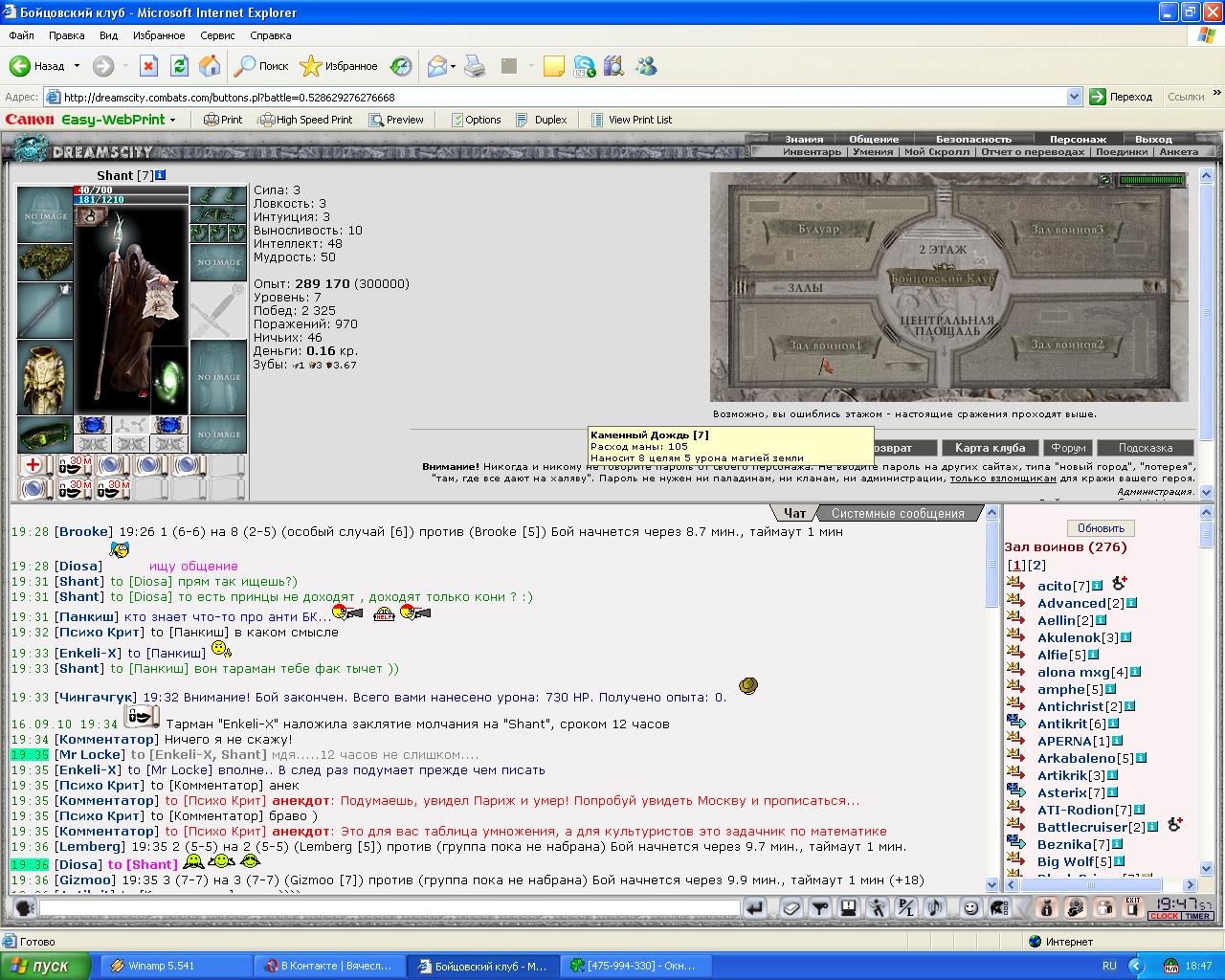
Task: Use the red cross healing scroll
Action: pos(33,464)
